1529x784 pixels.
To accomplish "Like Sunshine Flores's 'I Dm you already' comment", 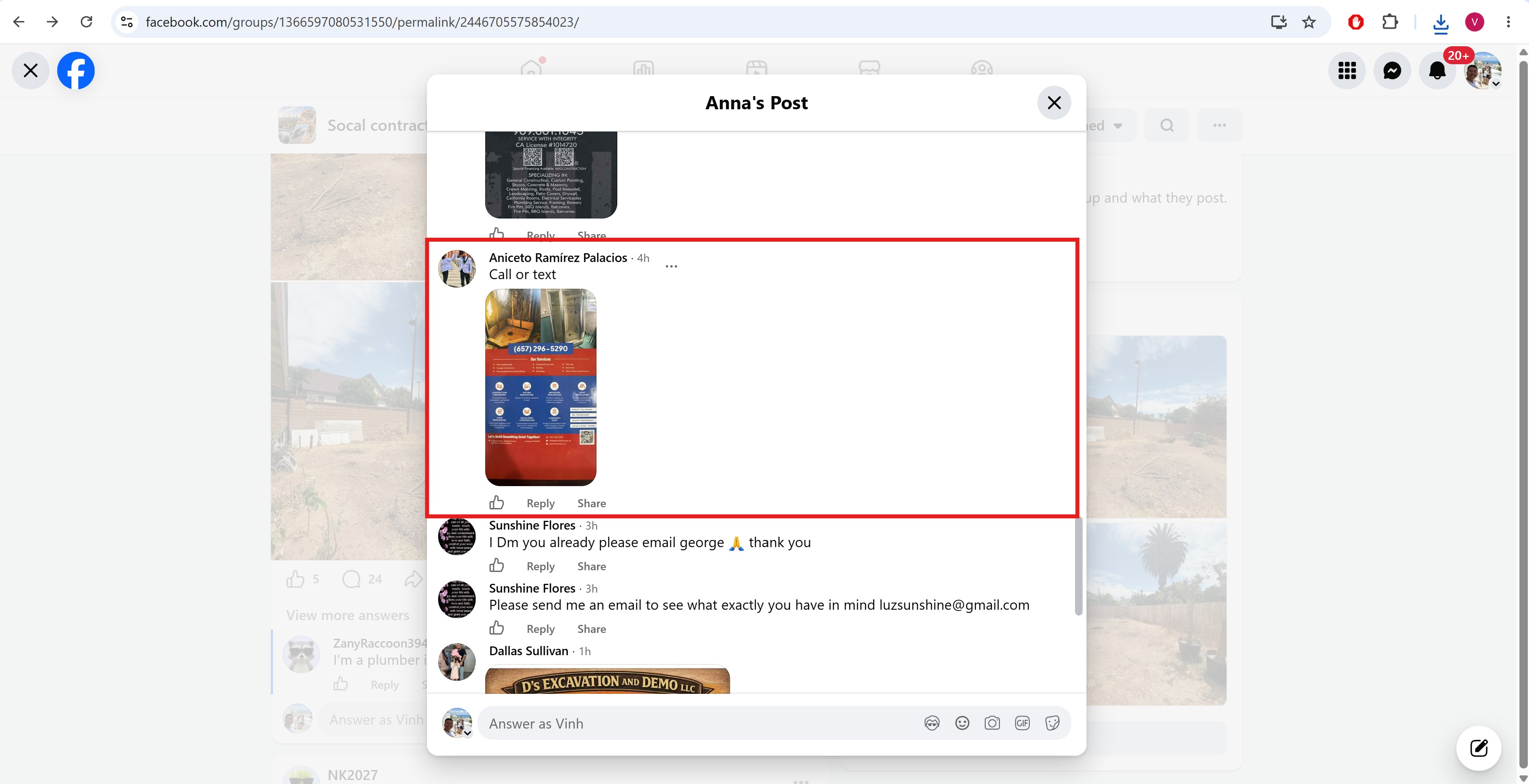I will click(497, 566).
